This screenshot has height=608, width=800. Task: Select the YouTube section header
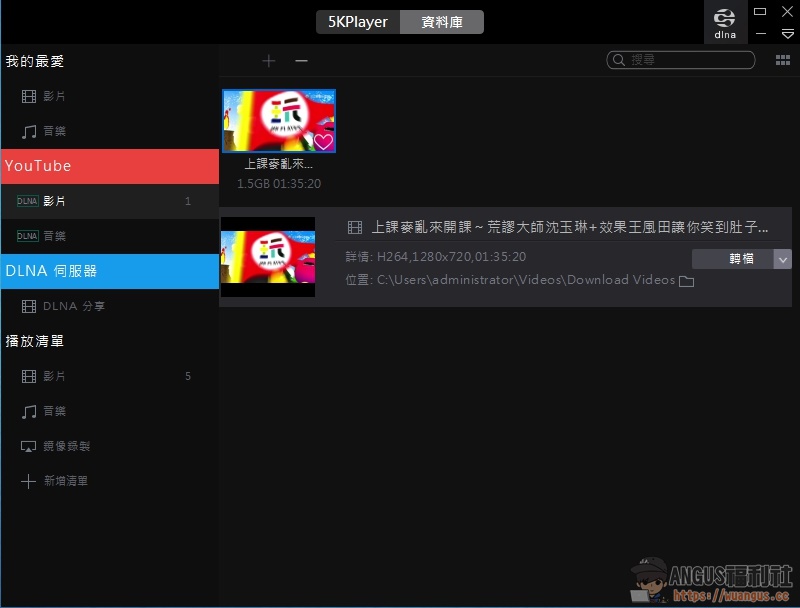tap(109, 166)
